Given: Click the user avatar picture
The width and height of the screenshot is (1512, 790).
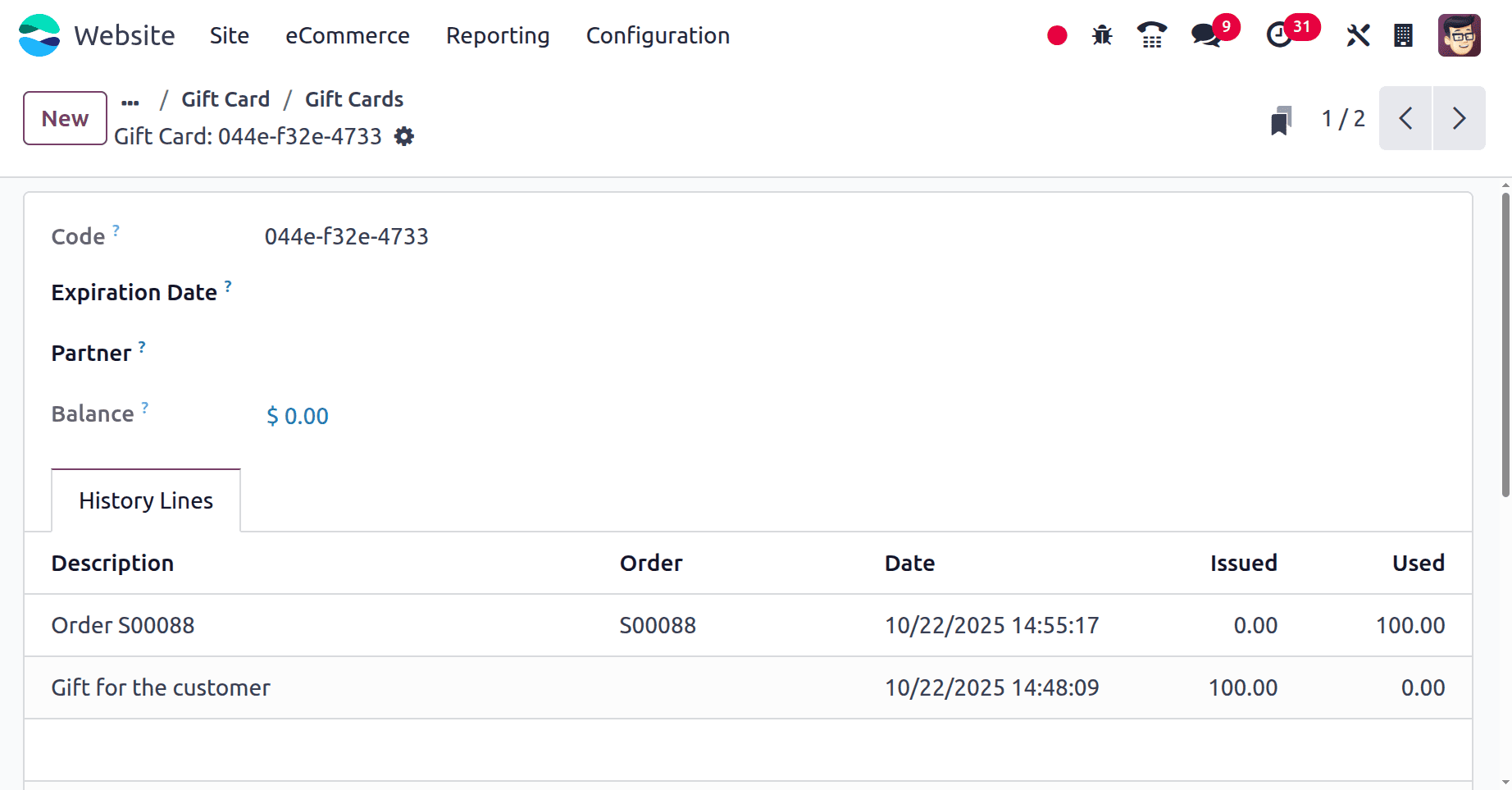Looking at the screenshot, I should [x=1459, y=35].
